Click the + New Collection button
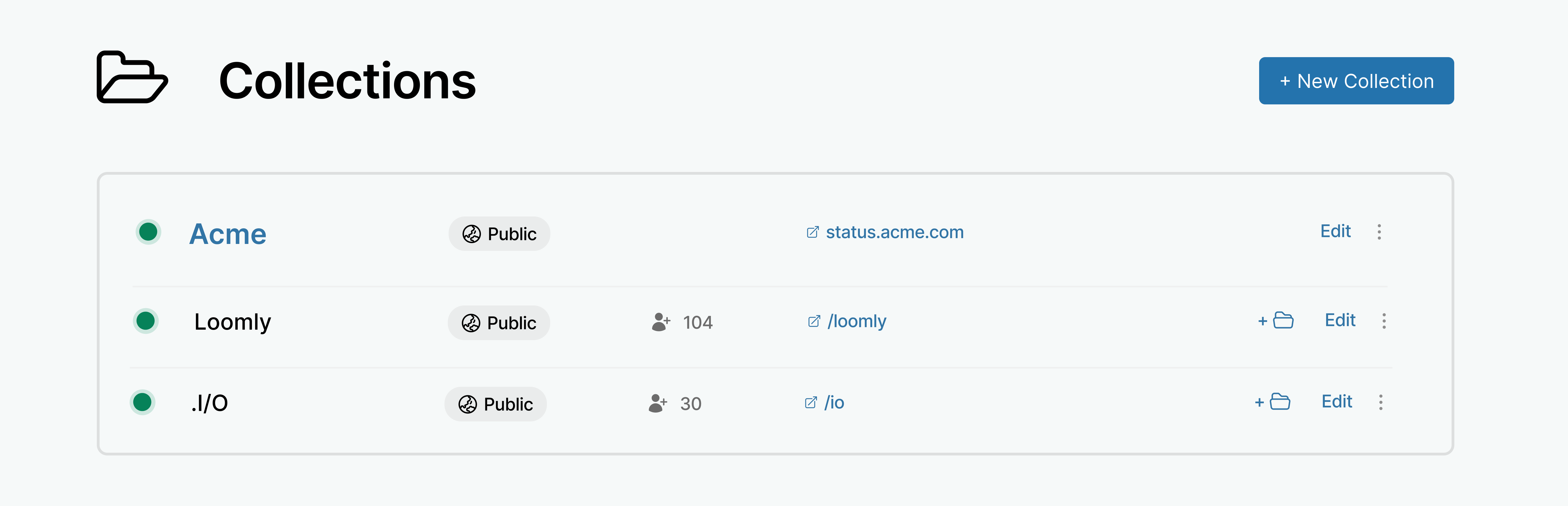 pos(1356,80)
